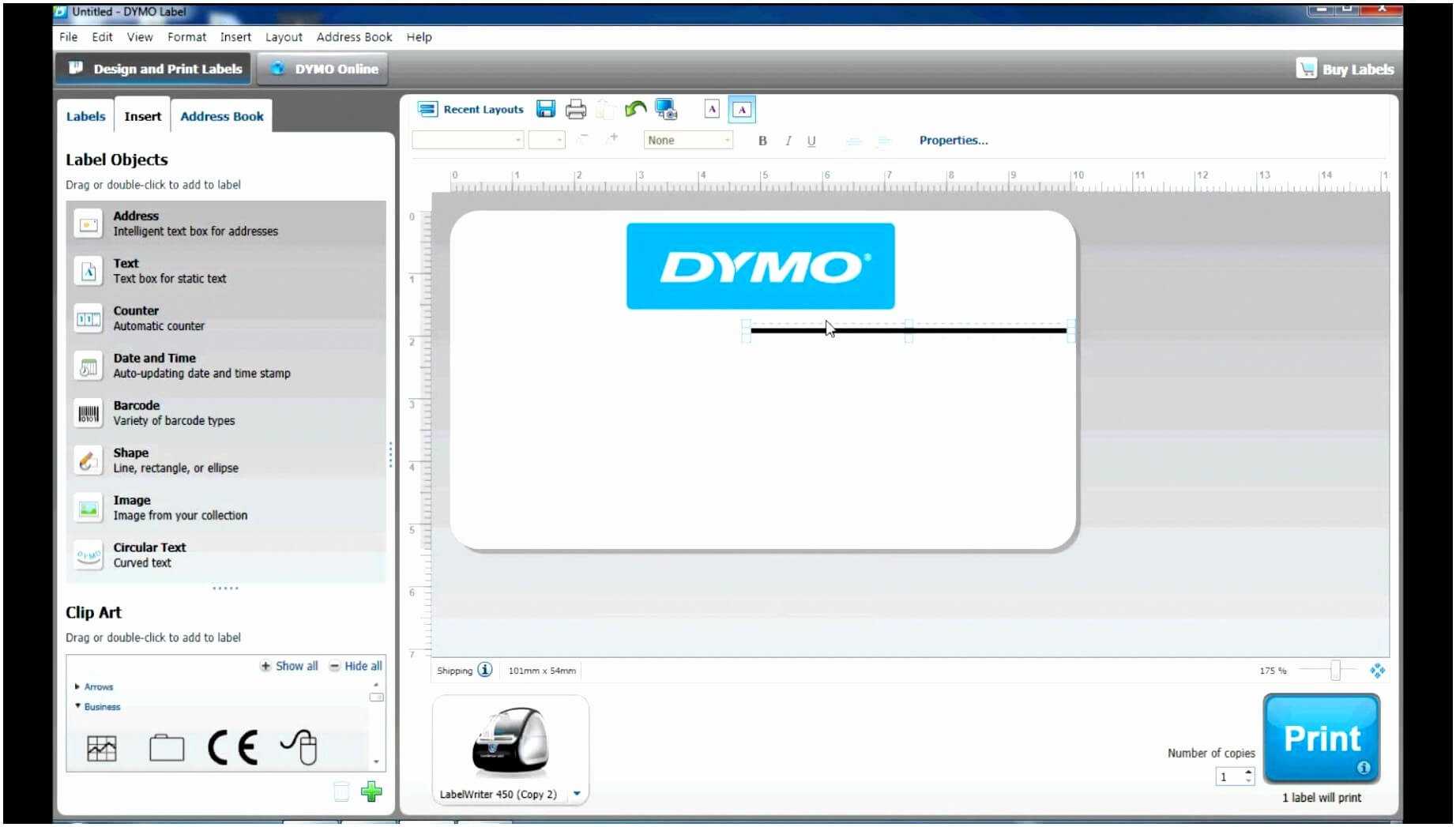Open the File menu
The height and width of the screenshot is (827, 1456).
(x=69, y=37)
